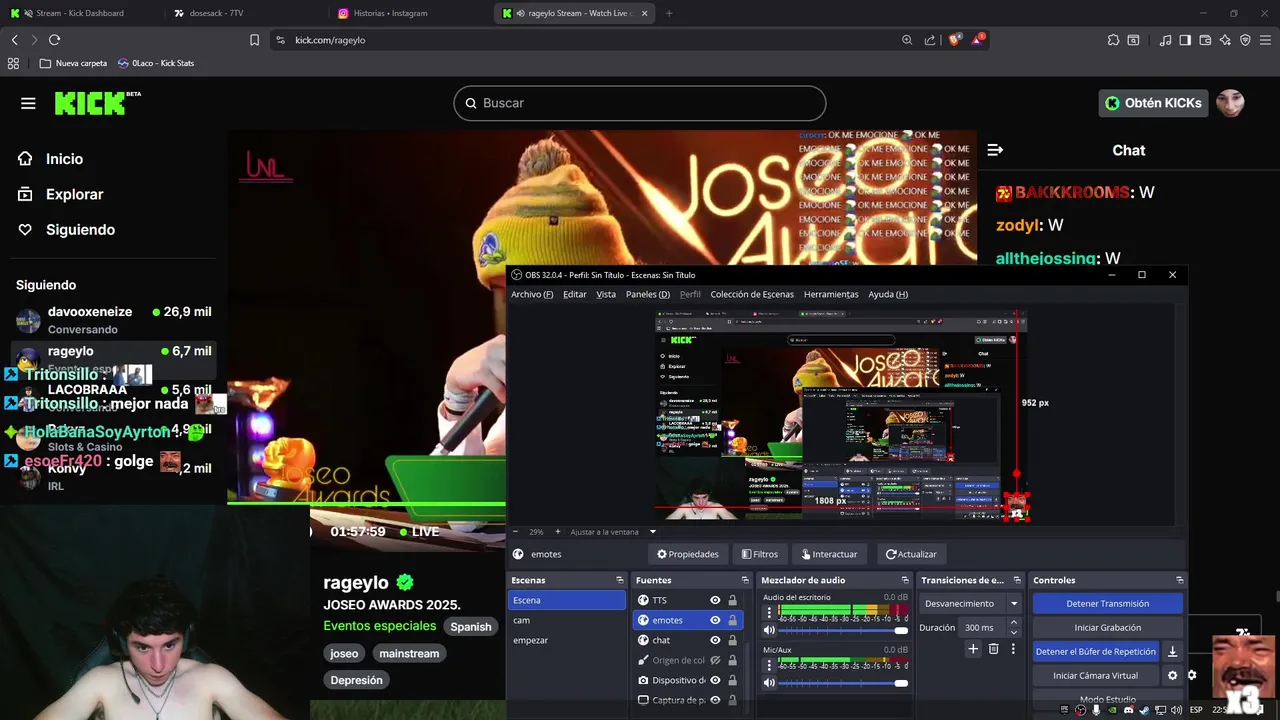
Task: Click the Buscar search field on Kick
Action: (x=640, y=103)
